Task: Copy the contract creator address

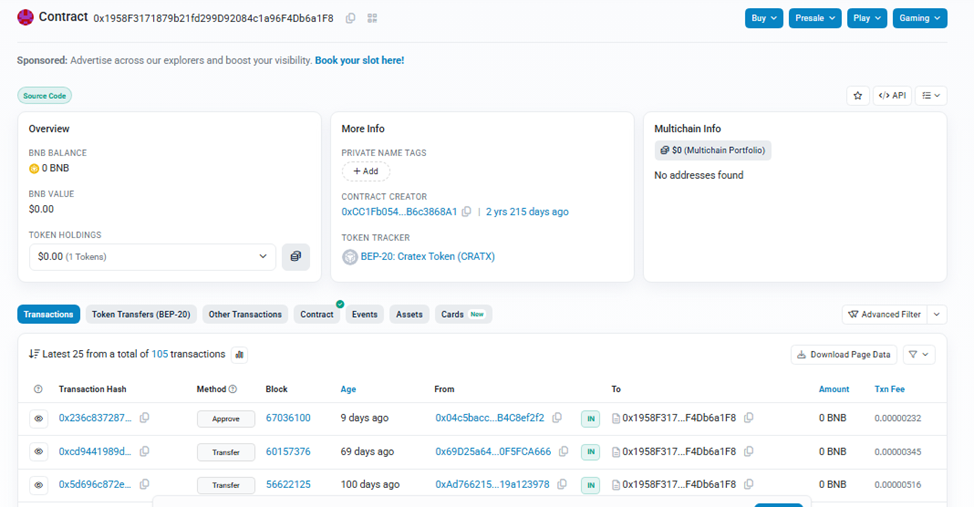Action: tap(466, 212)
